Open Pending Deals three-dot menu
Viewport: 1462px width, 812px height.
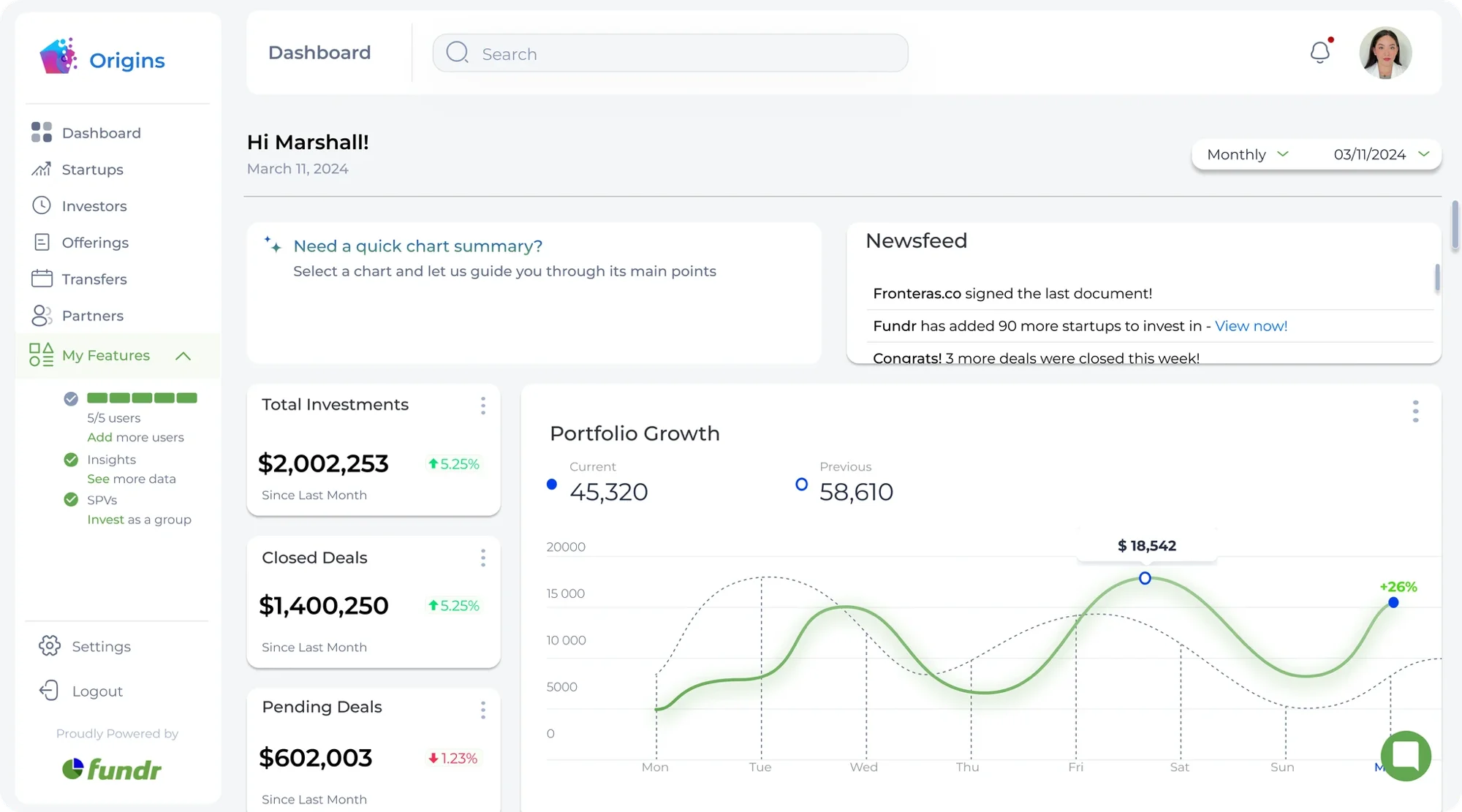483,710
